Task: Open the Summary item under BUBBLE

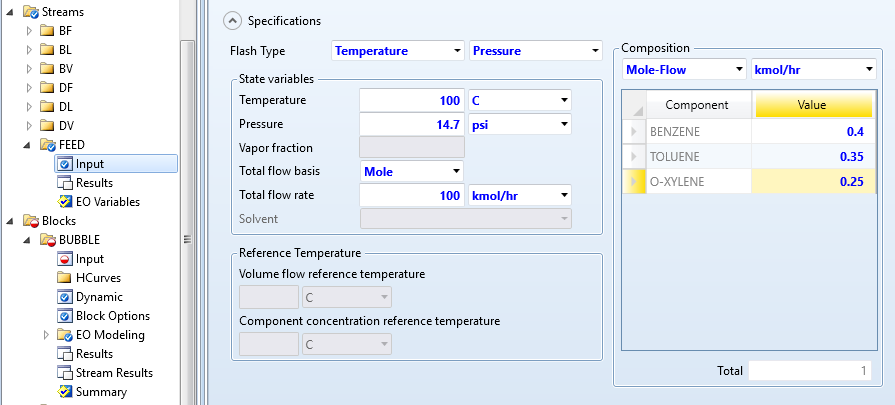Action: point(101,392)
